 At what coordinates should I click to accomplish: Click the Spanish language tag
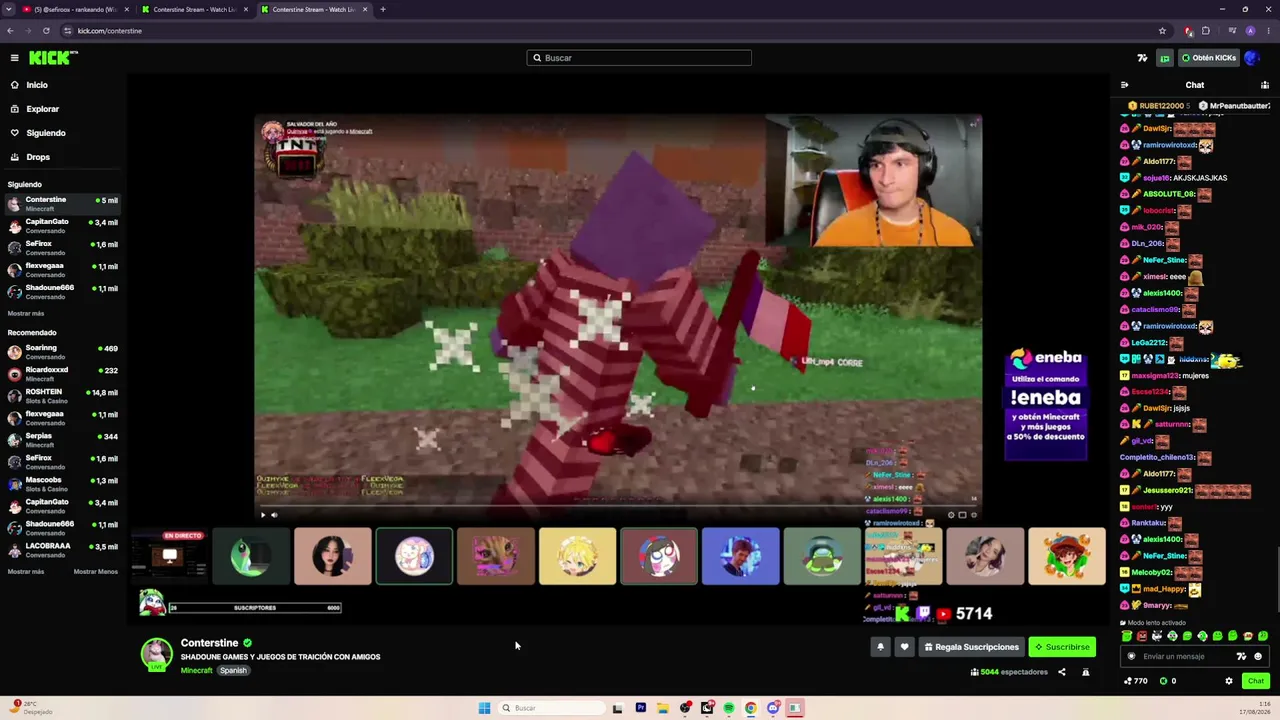pos(233,671)
